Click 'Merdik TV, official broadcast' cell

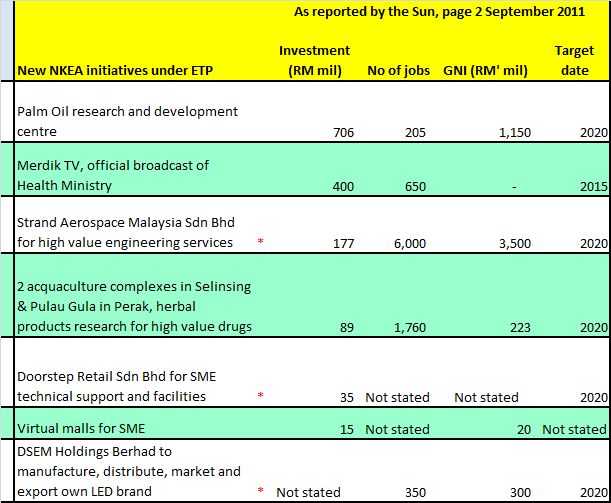(113, 175)
